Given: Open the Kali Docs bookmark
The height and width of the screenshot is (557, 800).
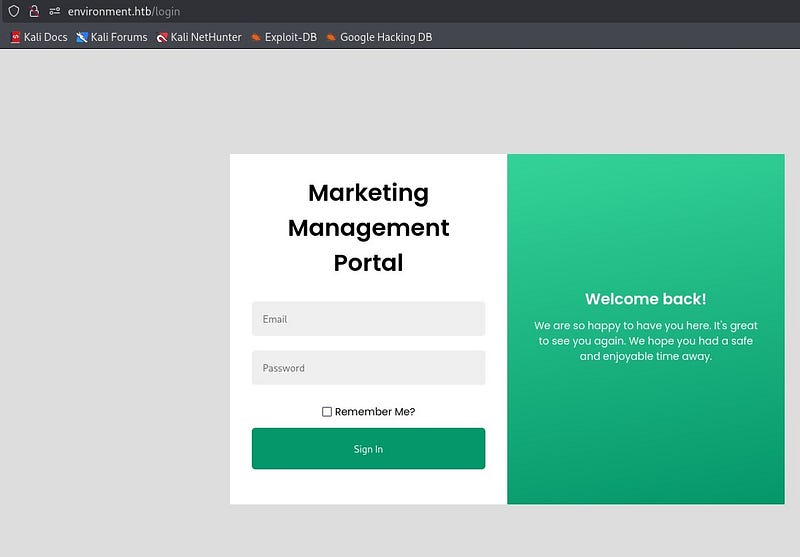Looking at the screenshot, I should coord(38,37).
